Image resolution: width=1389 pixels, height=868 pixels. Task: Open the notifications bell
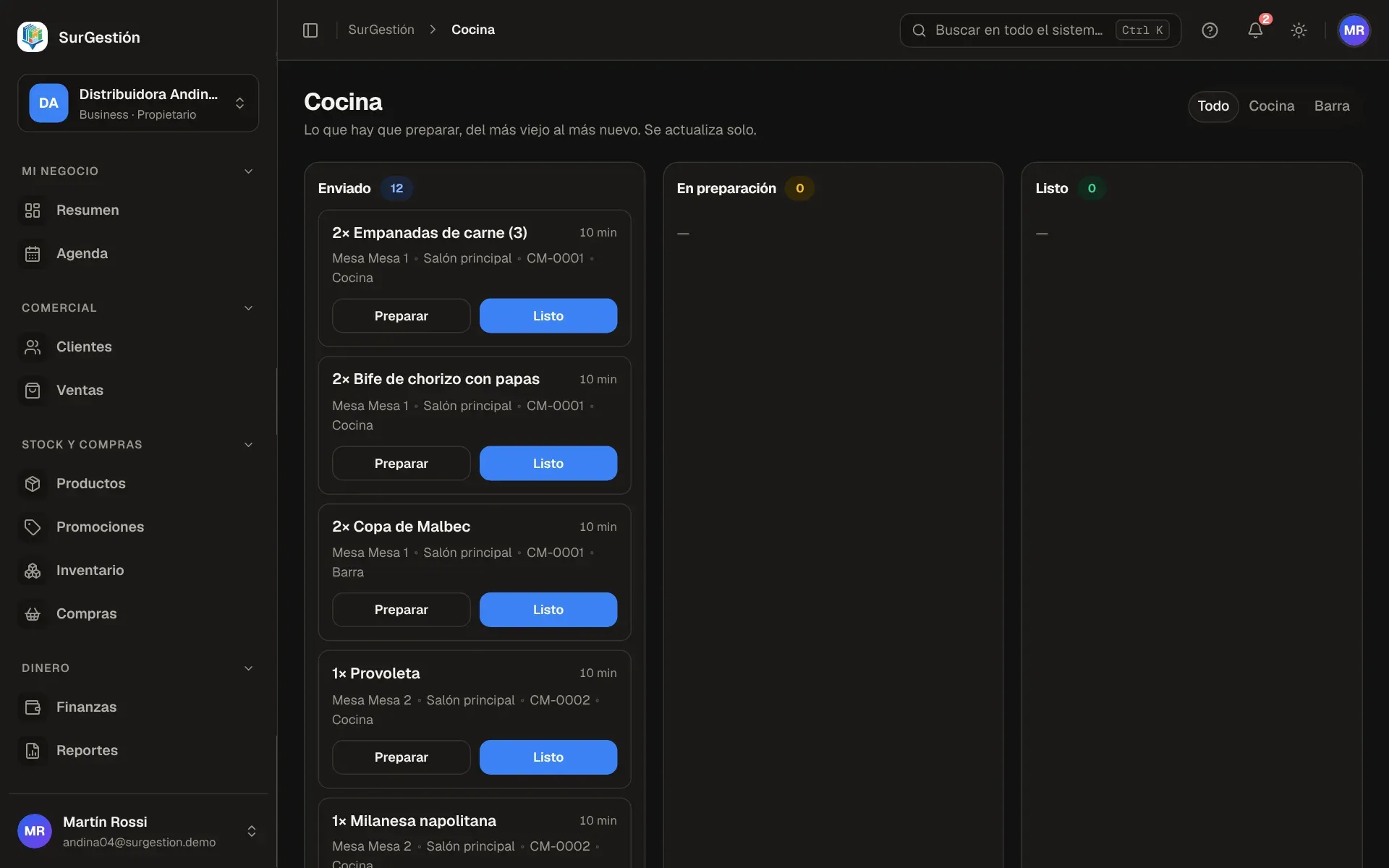pyautogui.click(x=1255, y=30)
